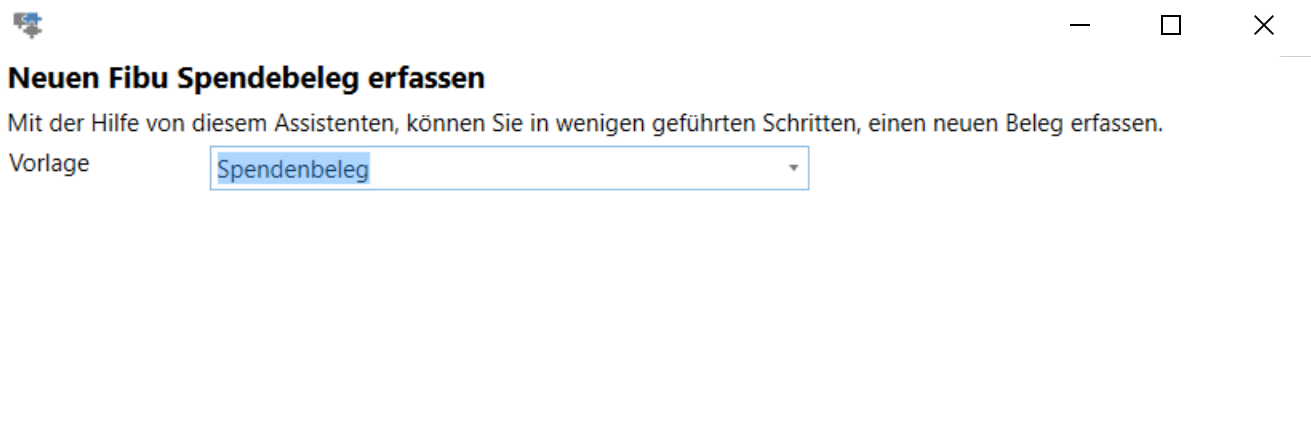Close the Fibu Spendebeleg window
This screenshot has height=439, width=1311.
tap(1263, 26)
